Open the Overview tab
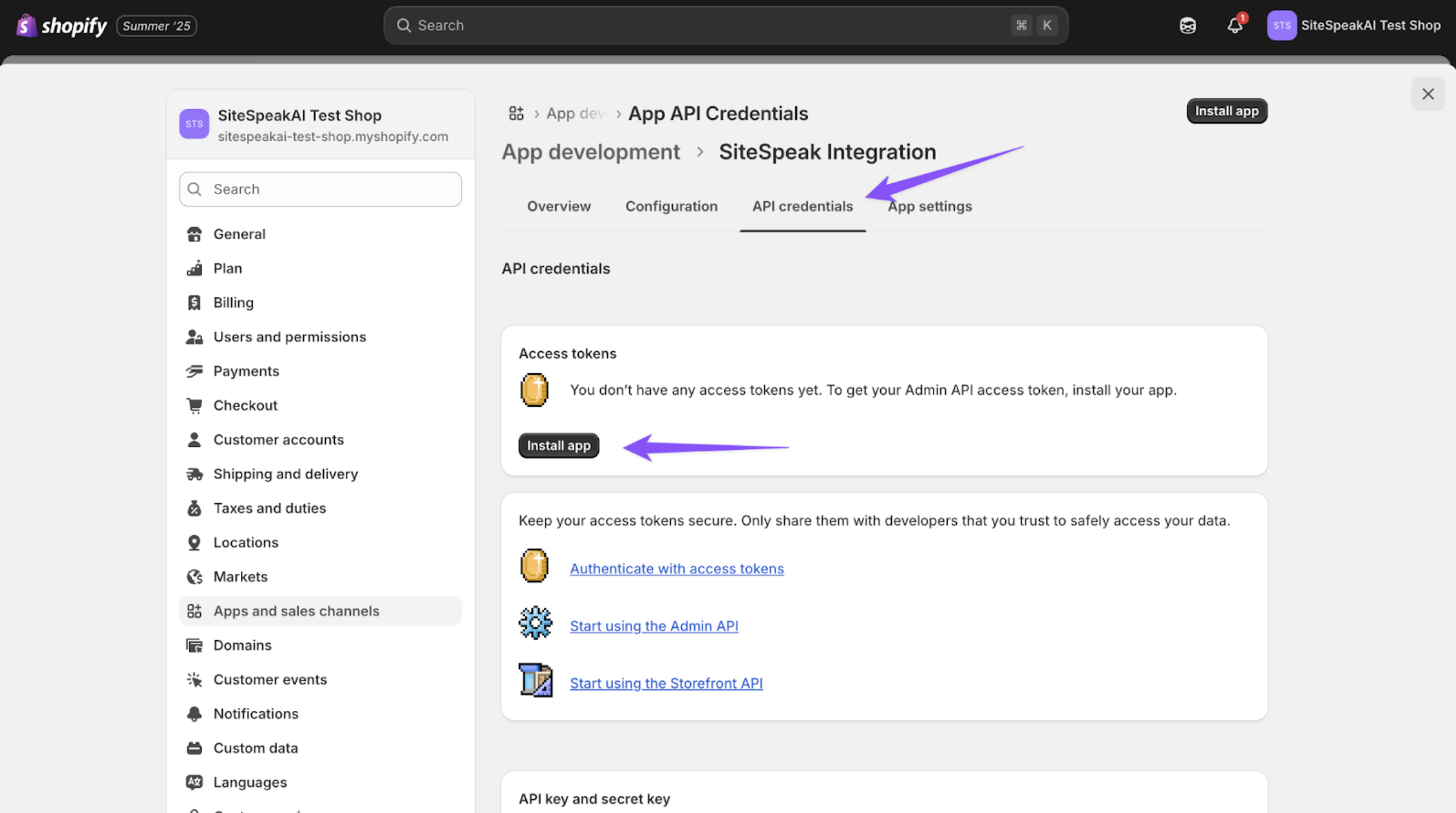The image size is (1456, 813). pyautogui.click(x=558, y=206)
